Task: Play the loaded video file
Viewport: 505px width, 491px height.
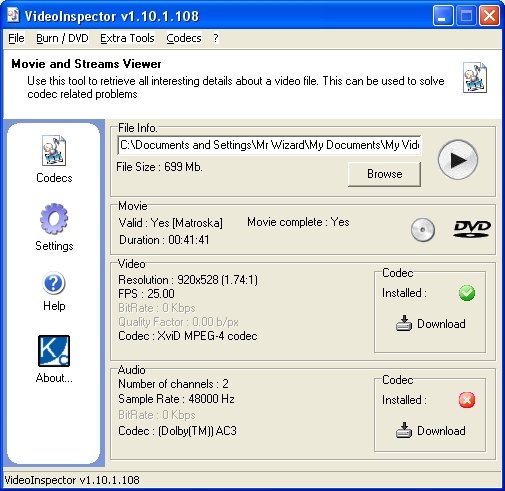Action: click(458, 160)
